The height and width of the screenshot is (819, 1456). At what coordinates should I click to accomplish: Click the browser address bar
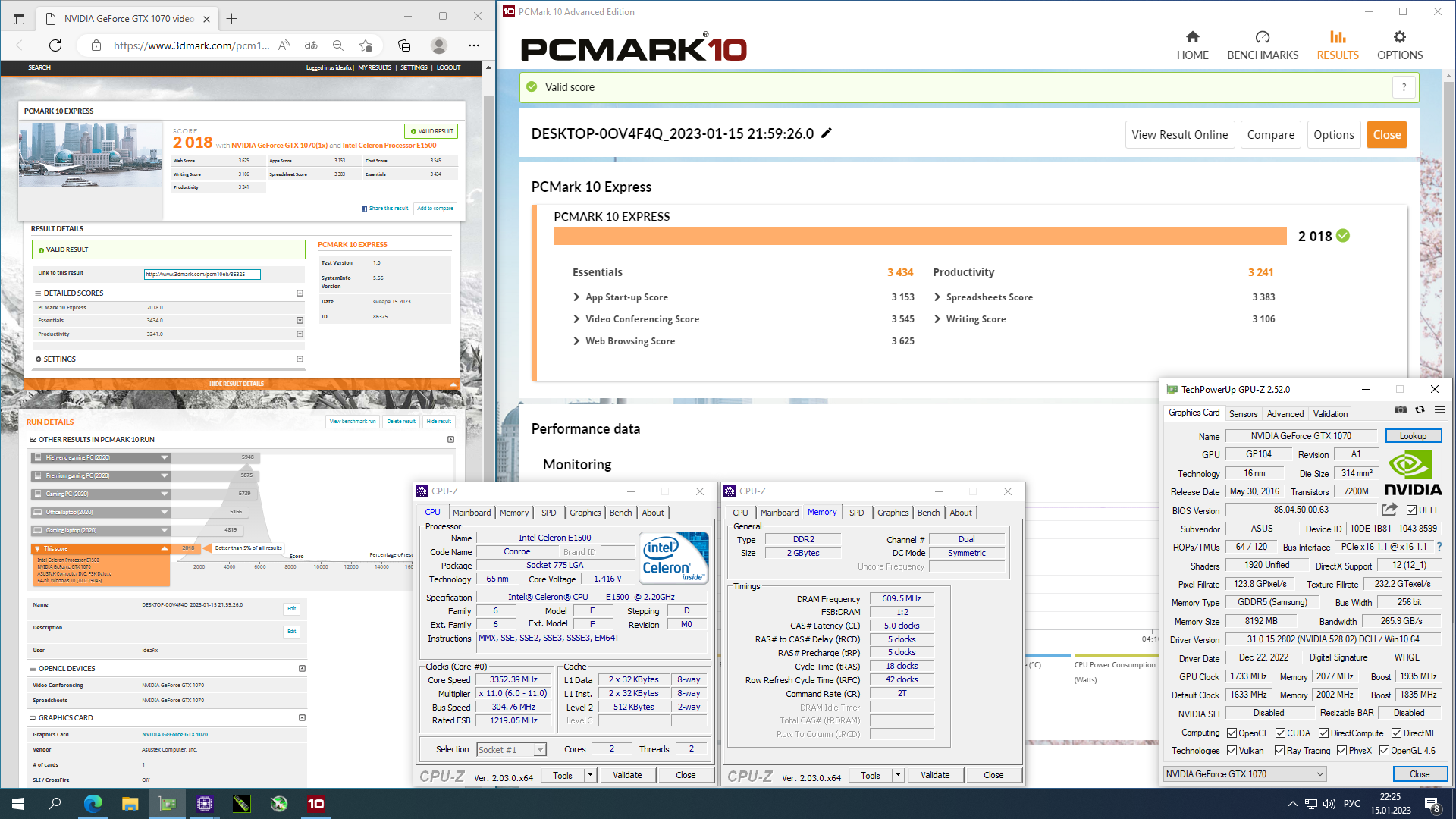(192, 45)
